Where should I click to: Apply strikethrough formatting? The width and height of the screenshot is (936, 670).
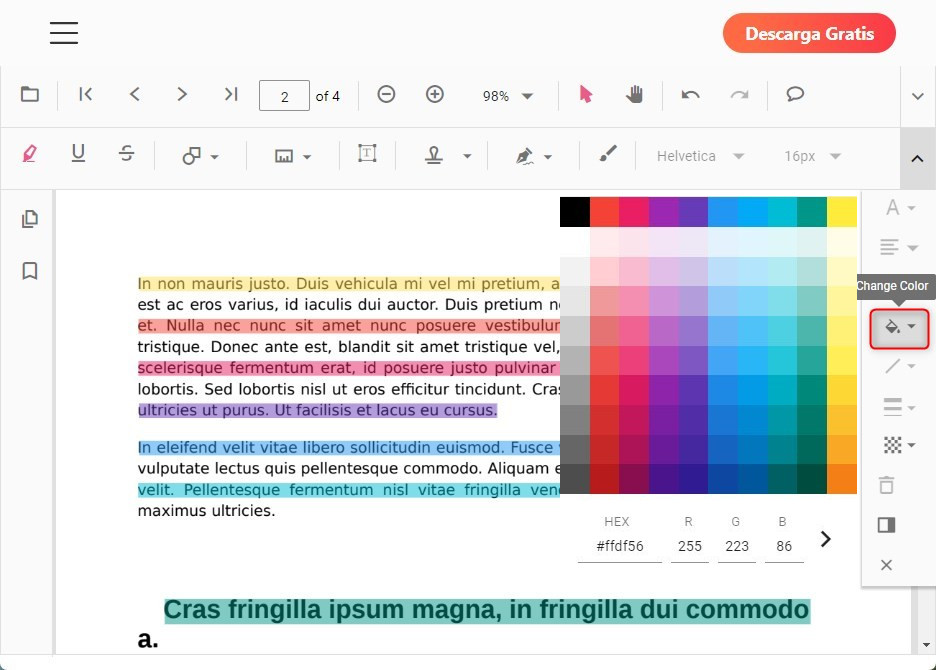126,153
